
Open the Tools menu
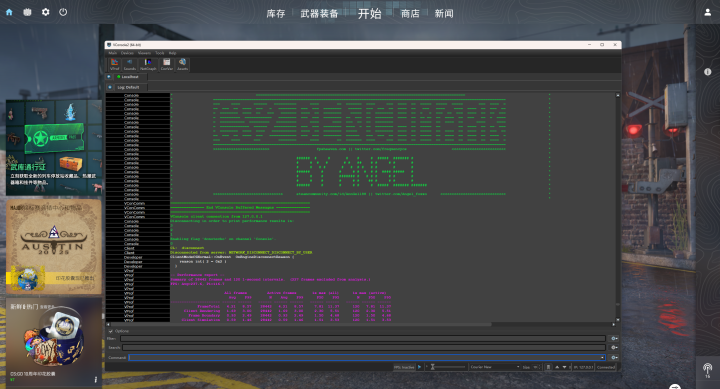tap(159, 53)
